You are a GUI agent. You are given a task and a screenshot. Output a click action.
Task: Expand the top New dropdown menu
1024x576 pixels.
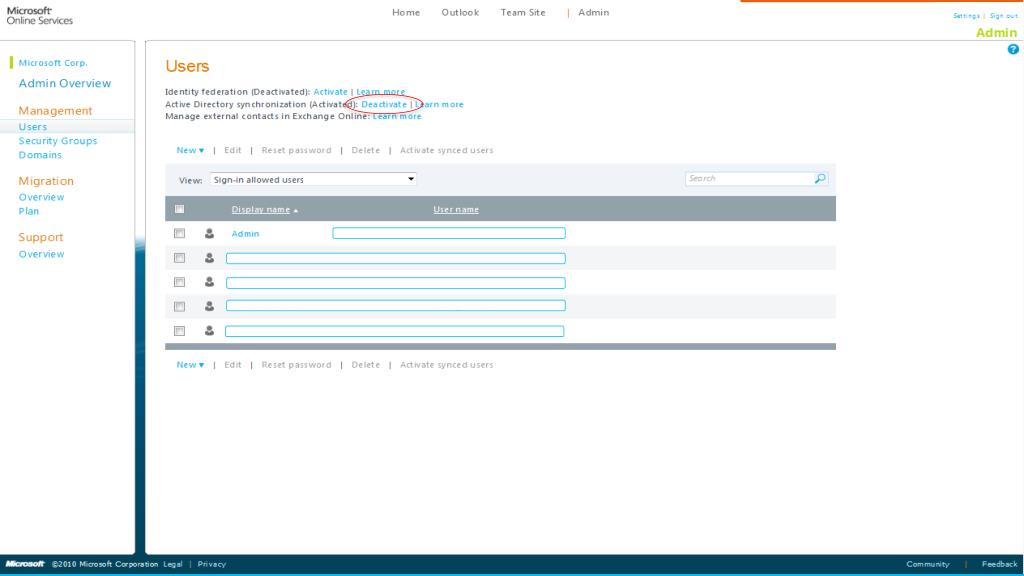click(x=190, y=150)
